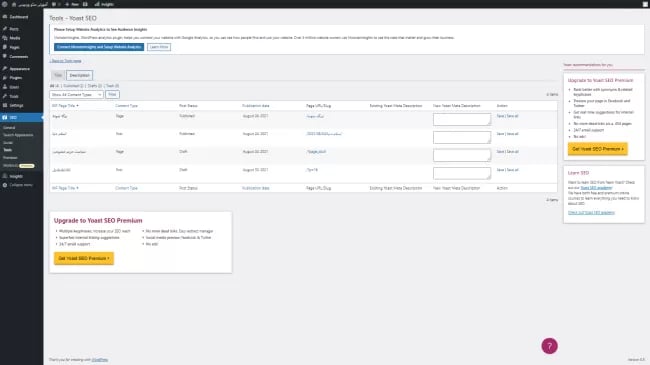Viewport: 650px width, 365px height.
Task: Open the Show All Content Types dropdown
Action: coord(76,95)
